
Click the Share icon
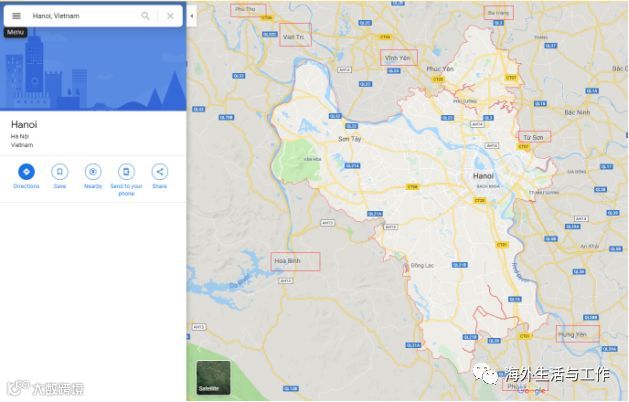160,172
